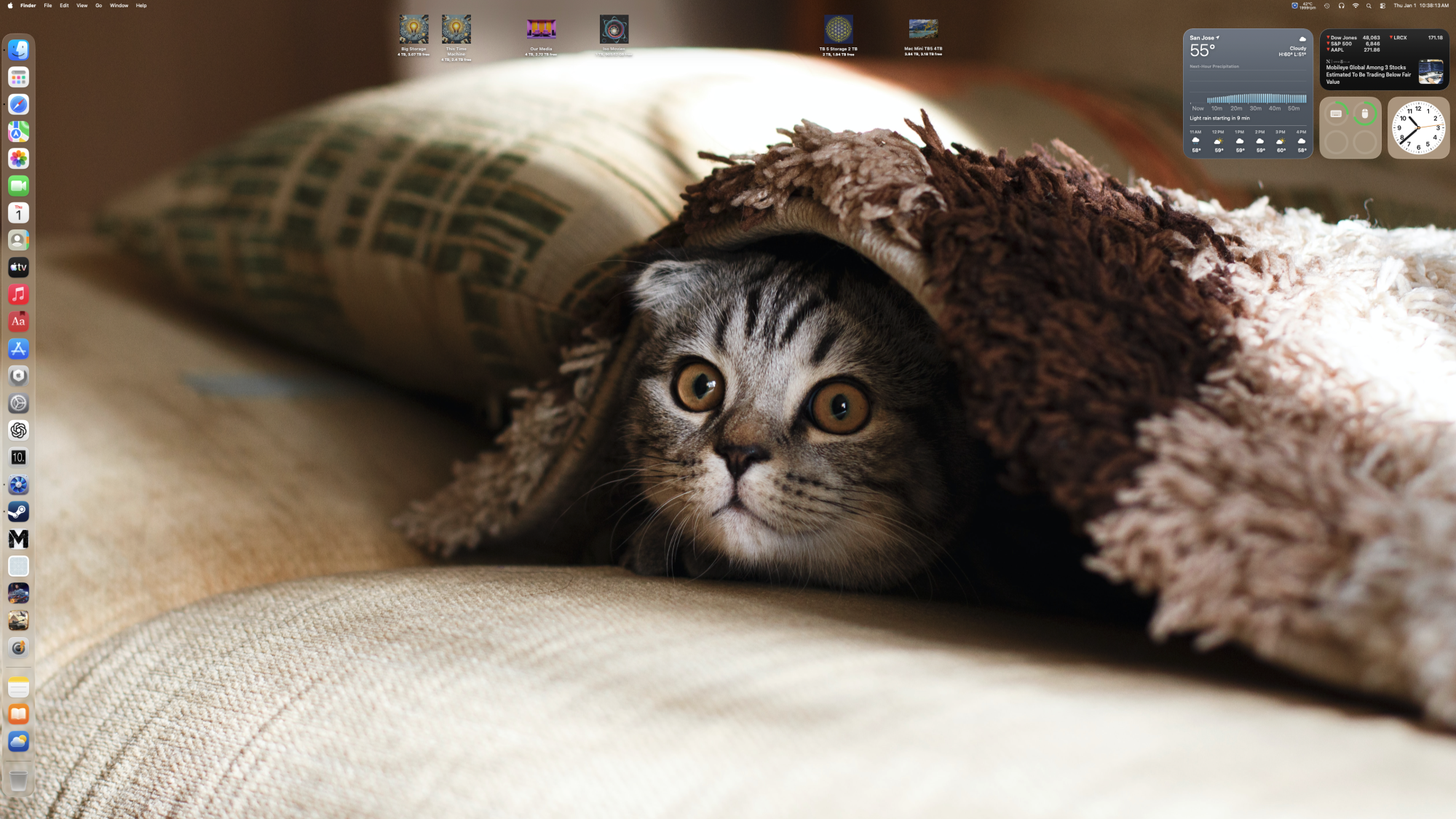Open Spotlight search from the menu bar

[1369, 6]
